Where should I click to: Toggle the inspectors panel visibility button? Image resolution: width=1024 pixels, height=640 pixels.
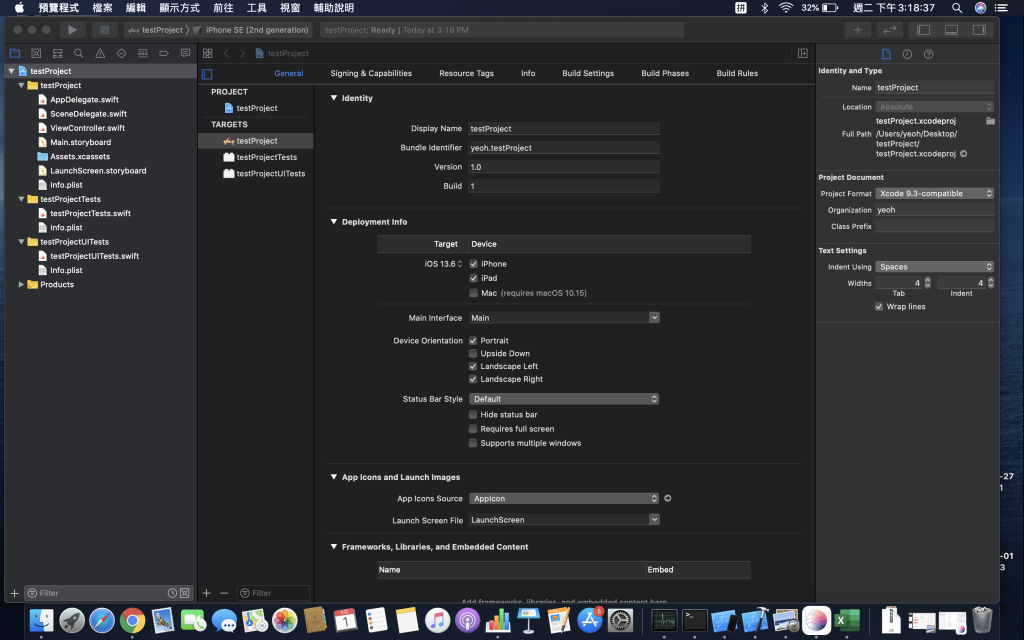[980, 29]
